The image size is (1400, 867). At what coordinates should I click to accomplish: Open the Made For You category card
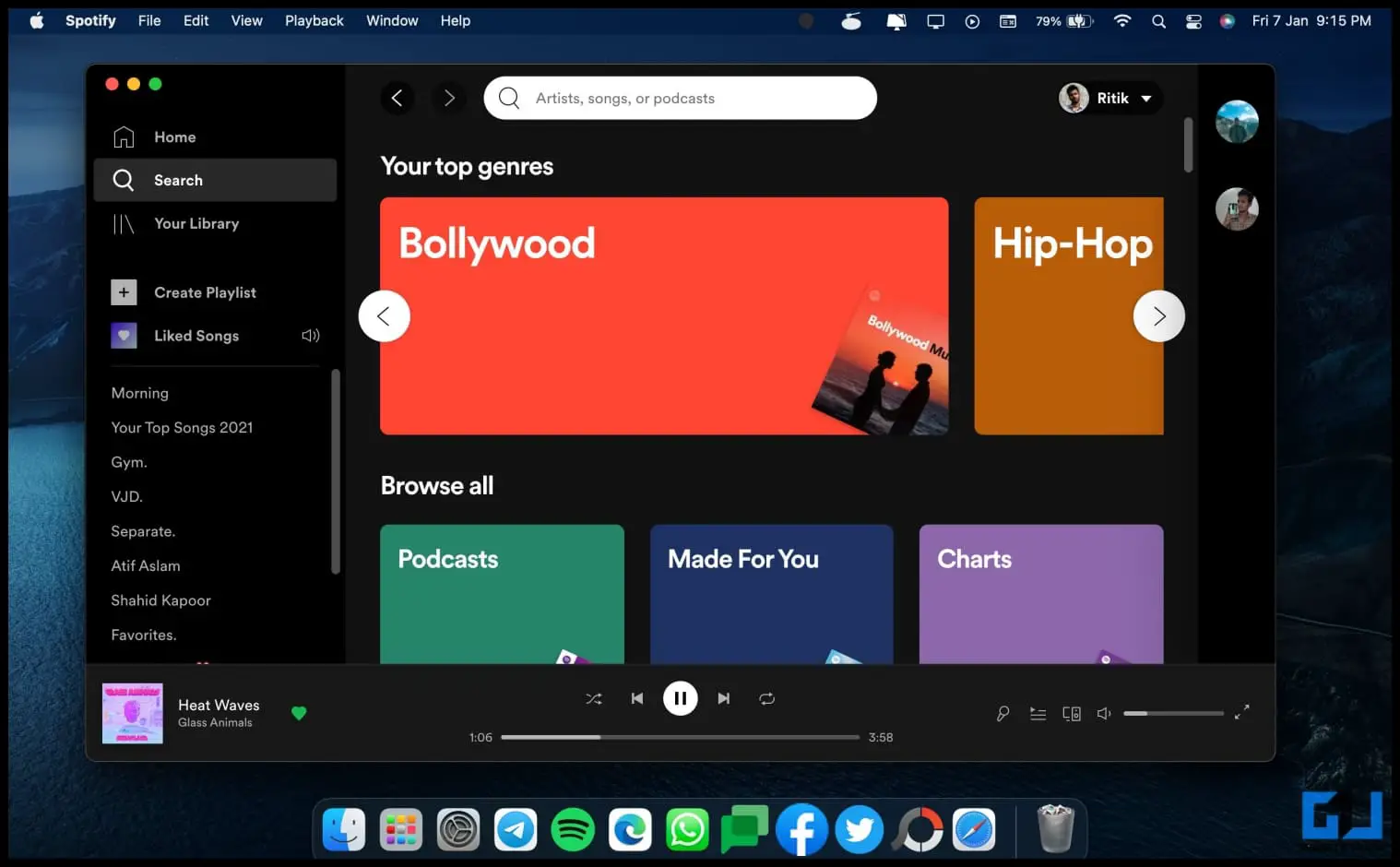(x=772, y=594)
